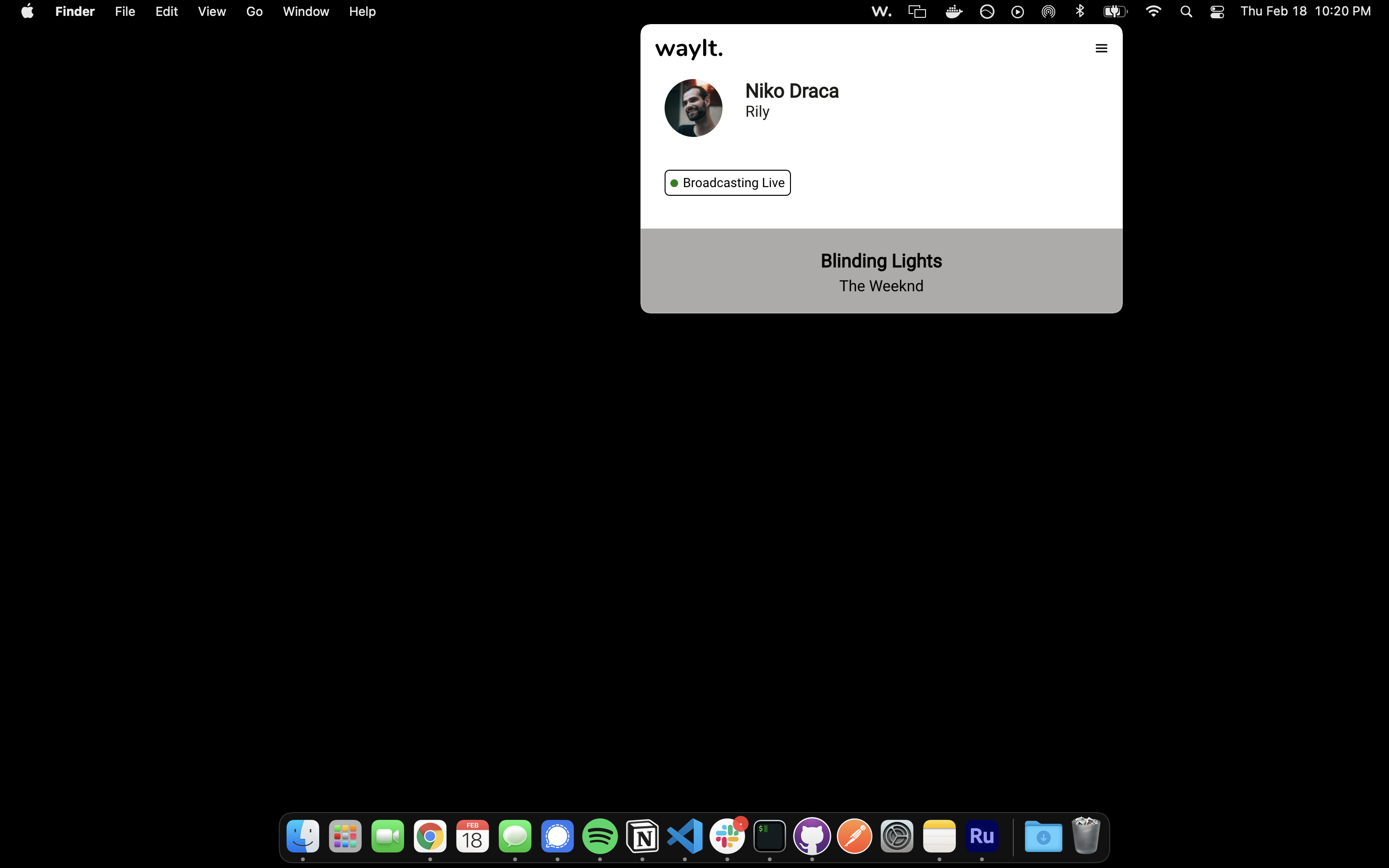Click the Blinding Lights song title
The height and width of the screenshot is (868, 1389).
point(881,261)
